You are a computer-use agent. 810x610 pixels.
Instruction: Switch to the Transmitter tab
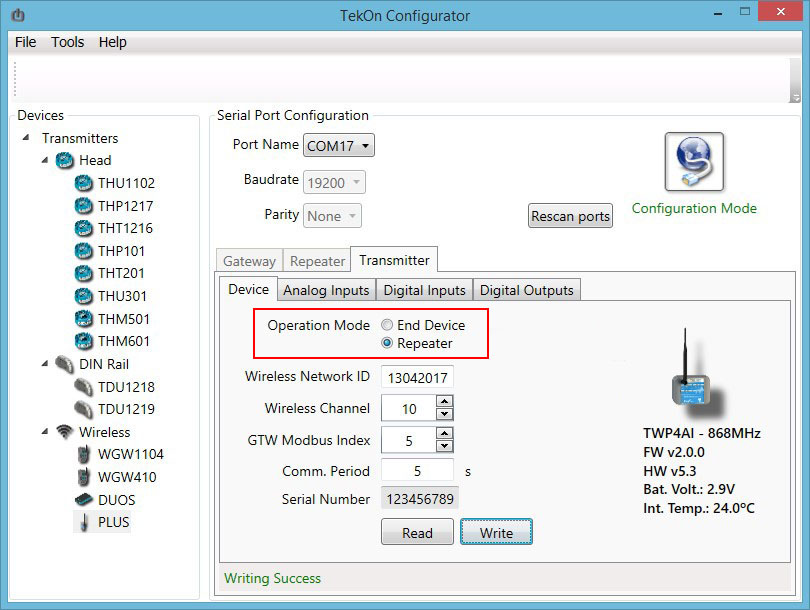[394, 260]
